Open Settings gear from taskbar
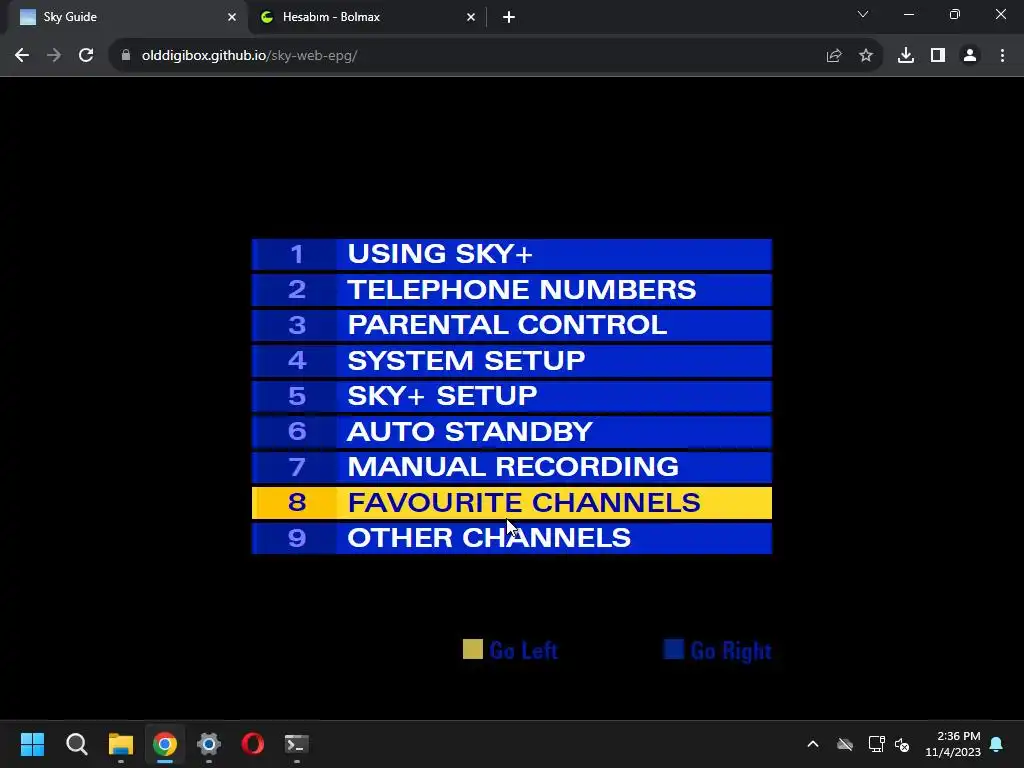The width and height of the screenshot is (1024, 768). [209, 744]
